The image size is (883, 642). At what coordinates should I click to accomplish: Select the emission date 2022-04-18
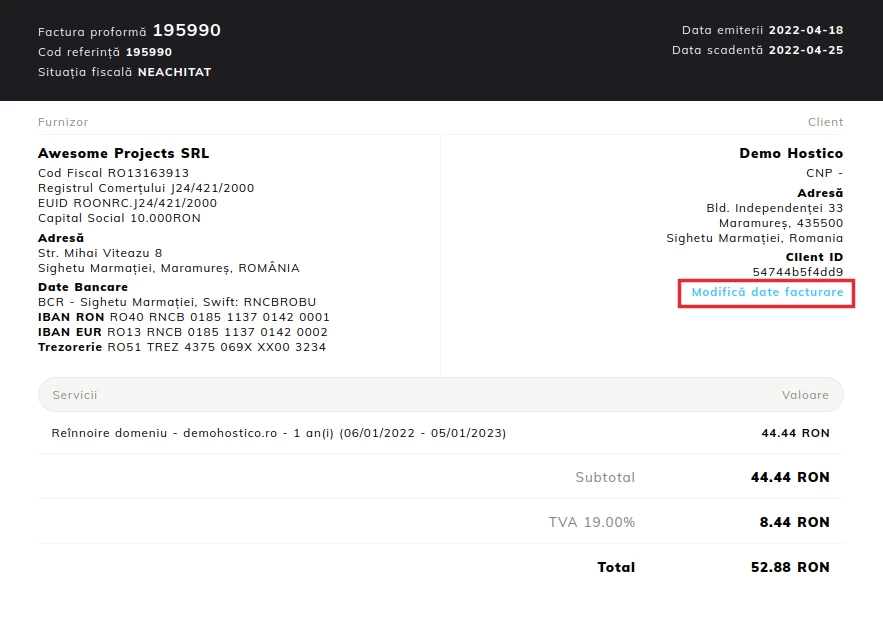pyautogui.click(x=806, y=30)
